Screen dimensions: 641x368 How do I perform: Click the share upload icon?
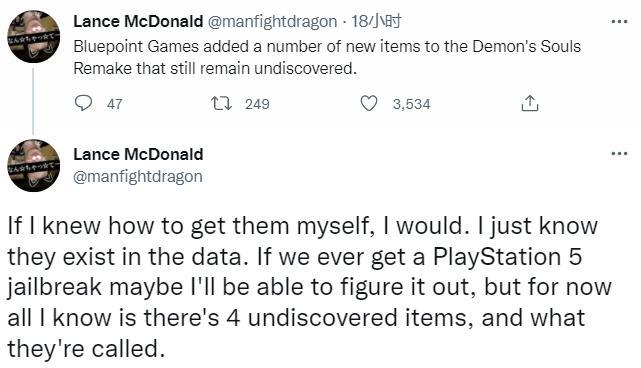tap(529, 103)
